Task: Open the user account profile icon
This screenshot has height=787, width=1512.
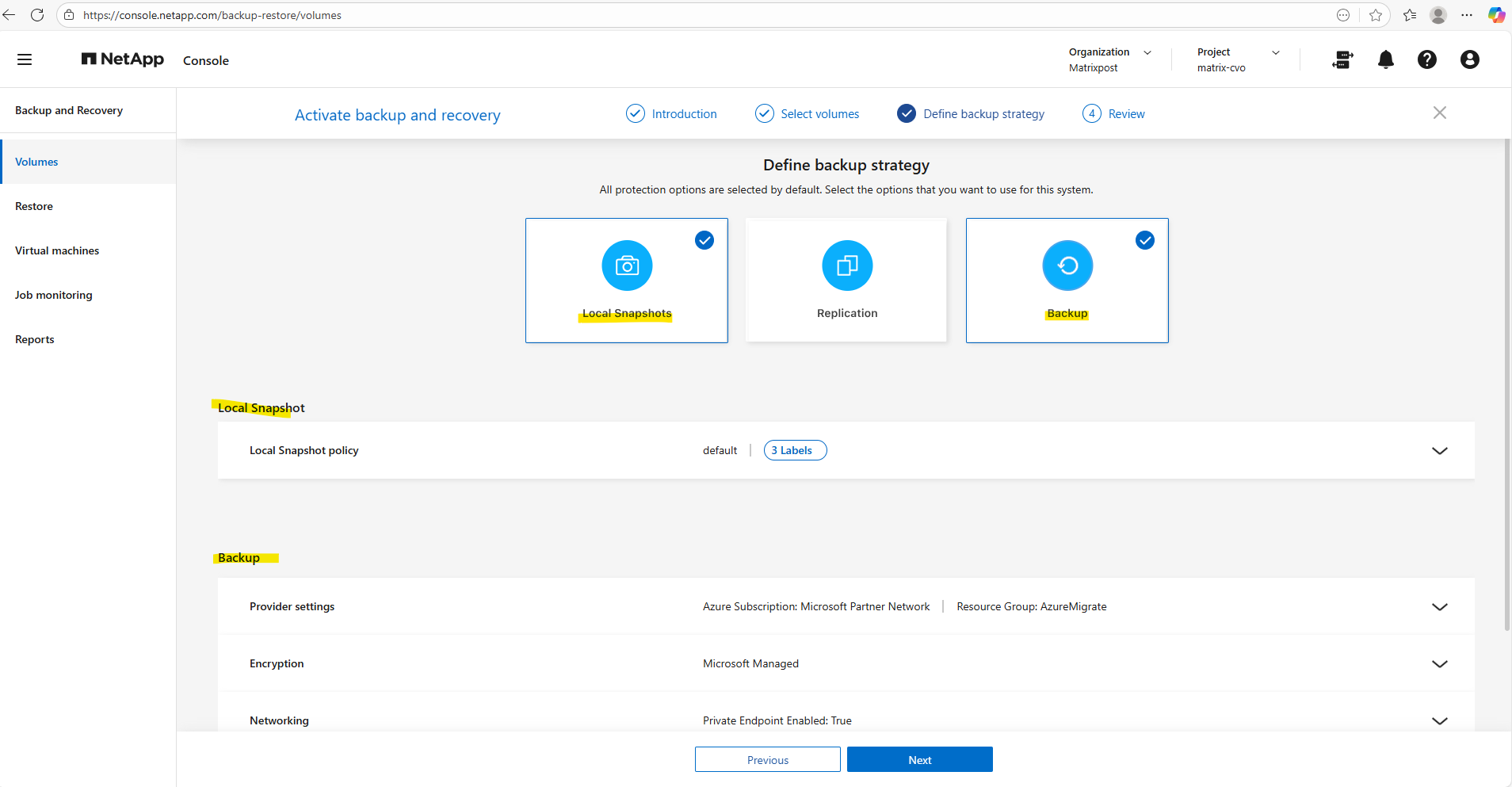Action: [1469, 59]
